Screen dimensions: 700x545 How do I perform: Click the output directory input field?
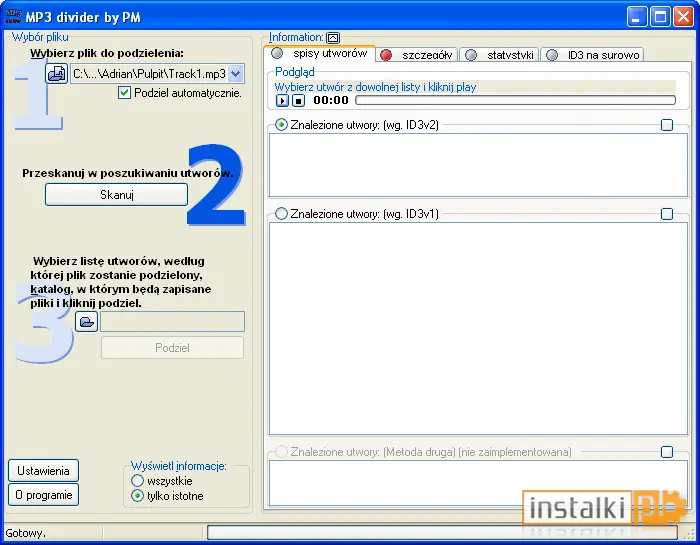[x=172, y=321]
